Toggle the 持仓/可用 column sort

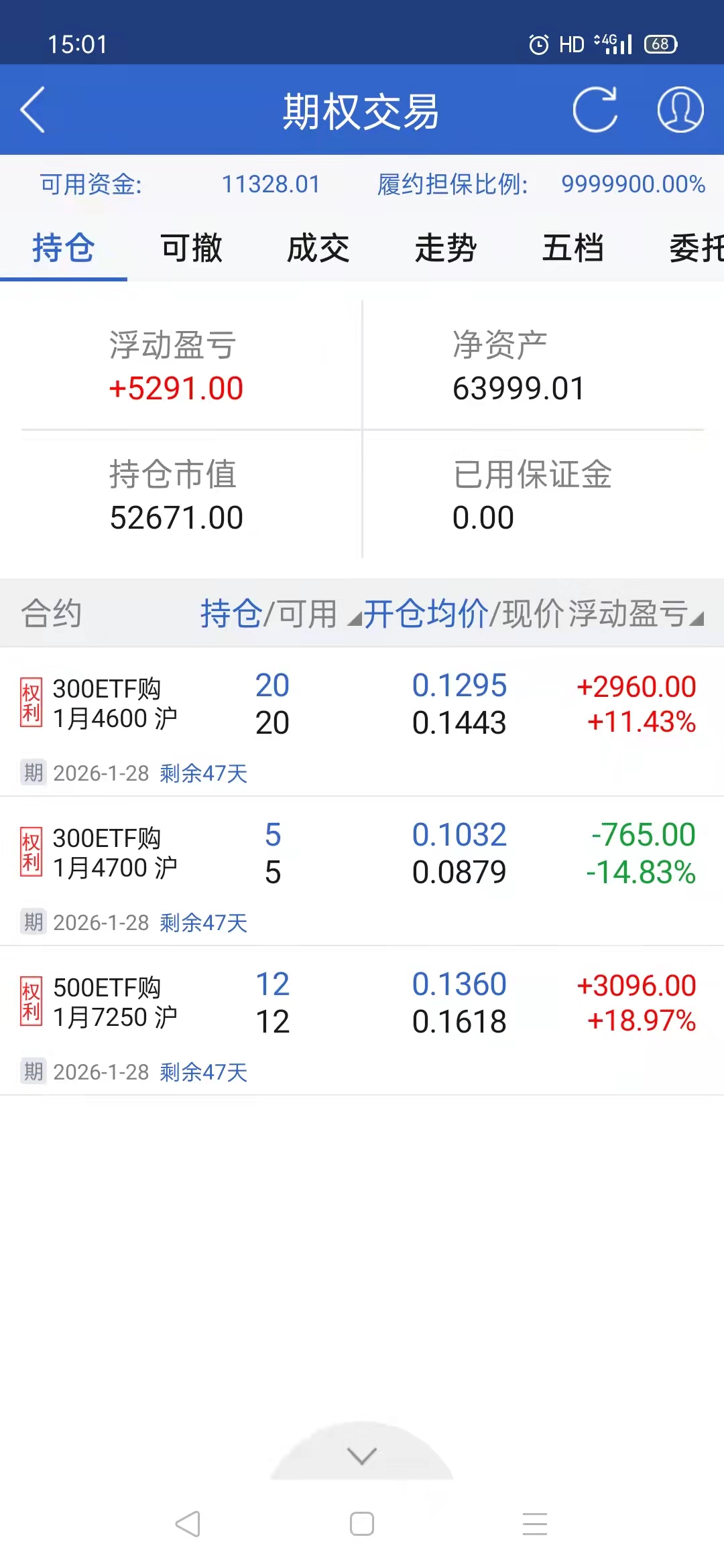269,613
